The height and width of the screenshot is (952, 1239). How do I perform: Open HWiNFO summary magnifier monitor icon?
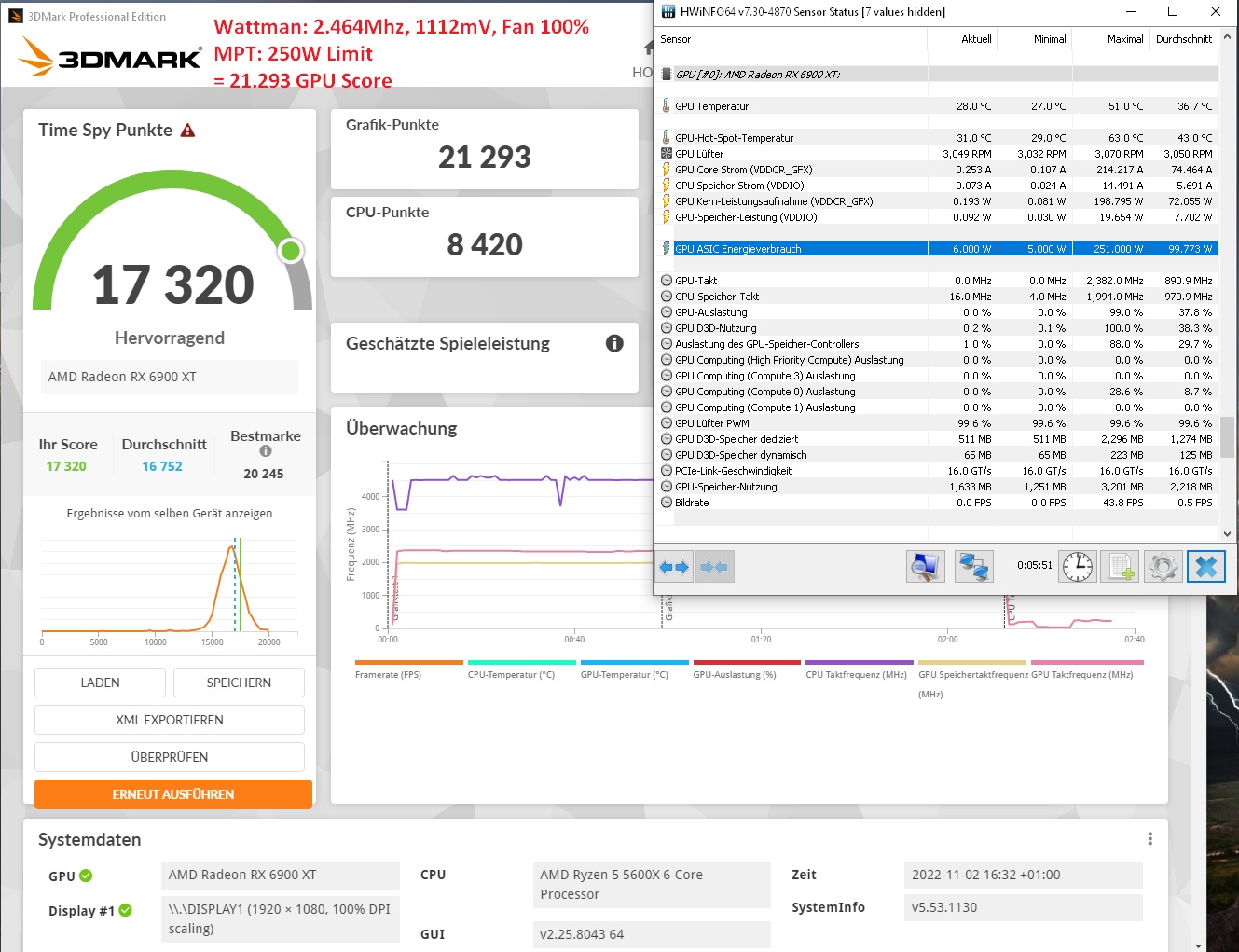click(x=926, y=567)
